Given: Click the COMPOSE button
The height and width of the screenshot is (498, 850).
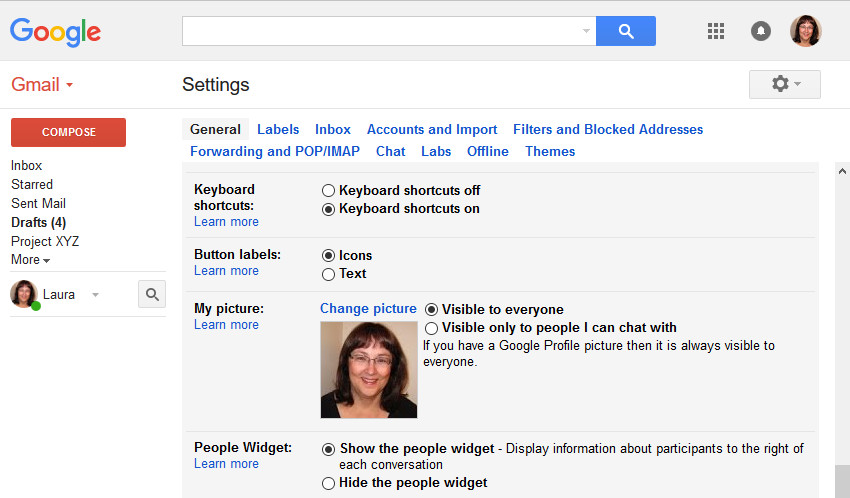Looking at the screenshot, I should point(68,132).
